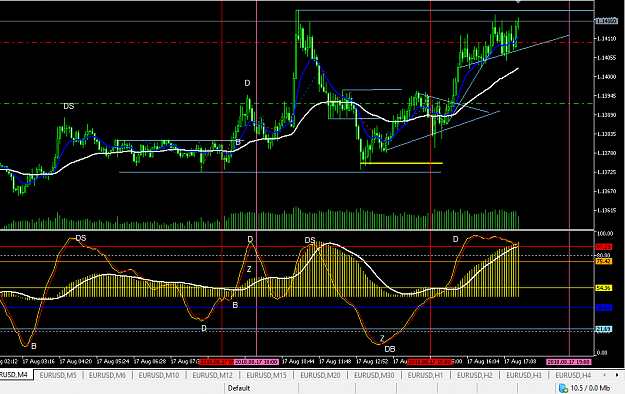625x394 pixels.
Task: Click the 10.5 / 0.0 Mb traffic indicator
Action: (590, 388)
